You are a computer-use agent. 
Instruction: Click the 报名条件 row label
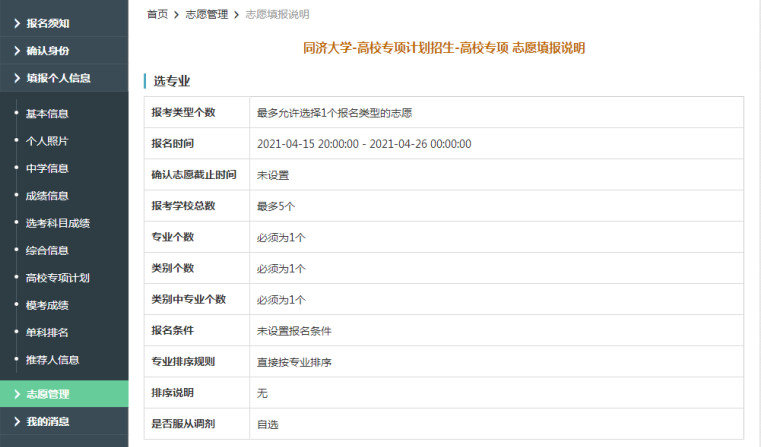click(x=173, y=331)
